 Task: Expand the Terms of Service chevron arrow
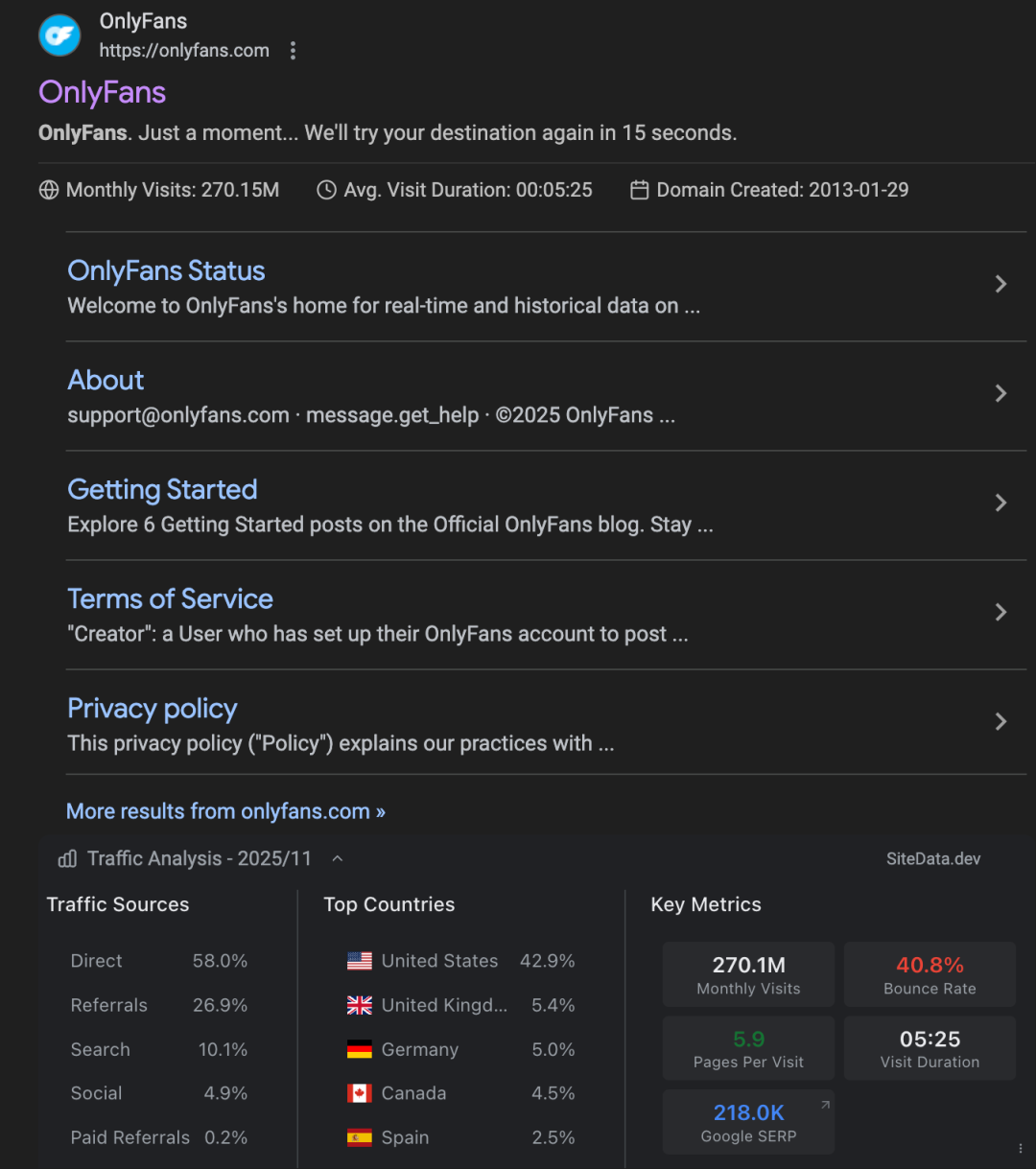tap(1001, 612)
